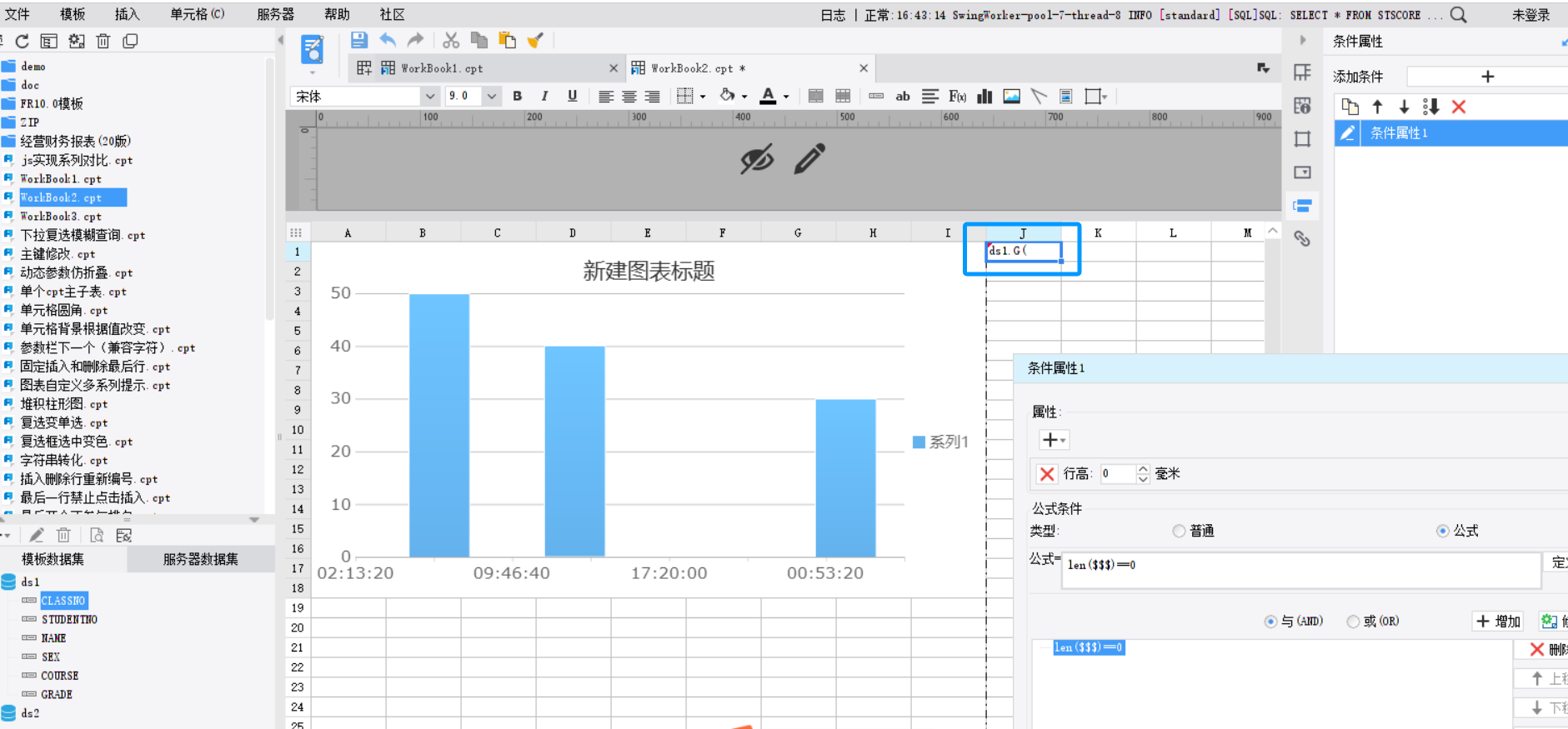Open the 服务器 menu
1568x729 pixels.
[276, 14]
